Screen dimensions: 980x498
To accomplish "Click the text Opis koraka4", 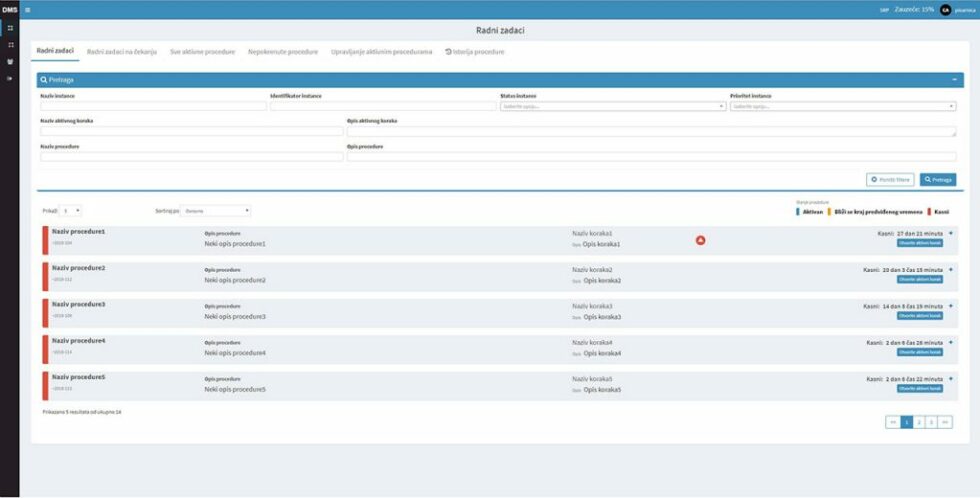I will tap(602, 354).
